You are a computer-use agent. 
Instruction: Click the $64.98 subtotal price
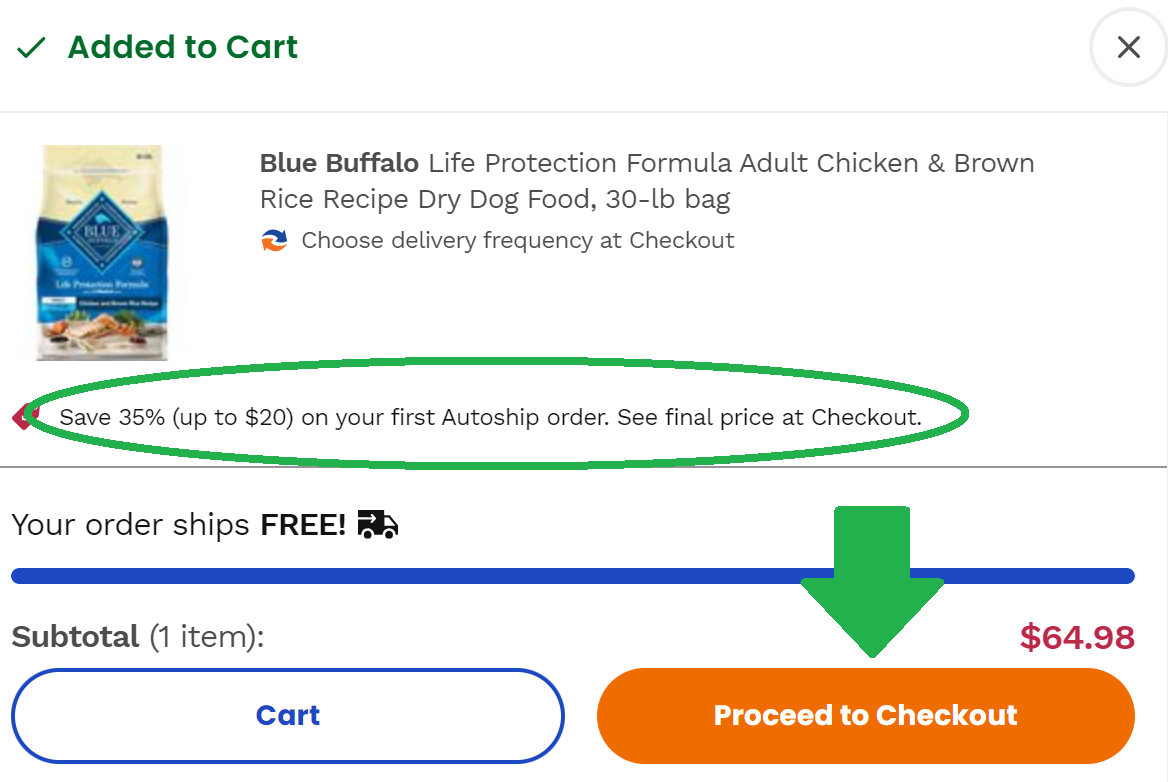1077,637
